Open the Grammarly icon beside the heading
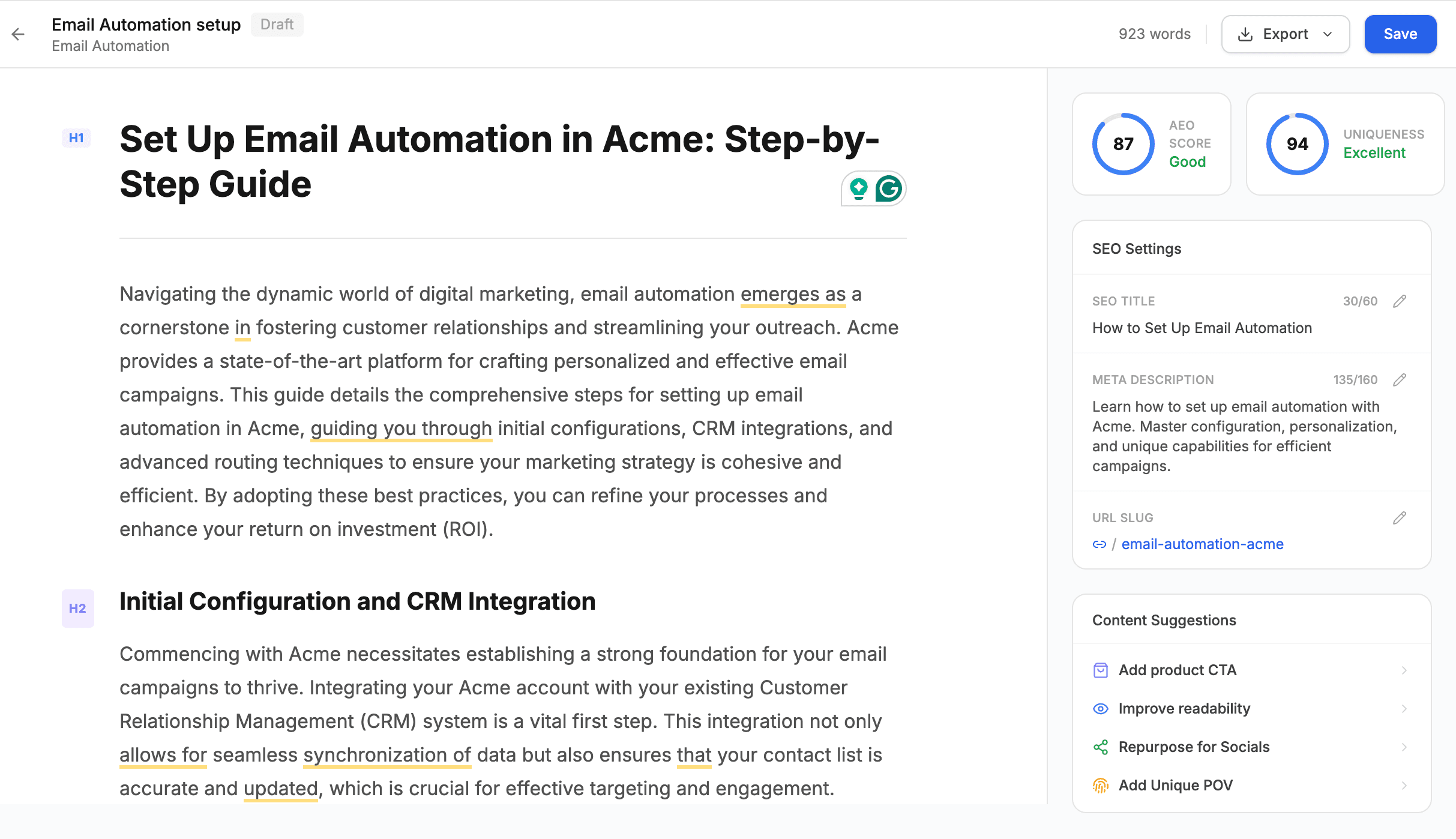The image size is (1456, 839). click(889, 188)
